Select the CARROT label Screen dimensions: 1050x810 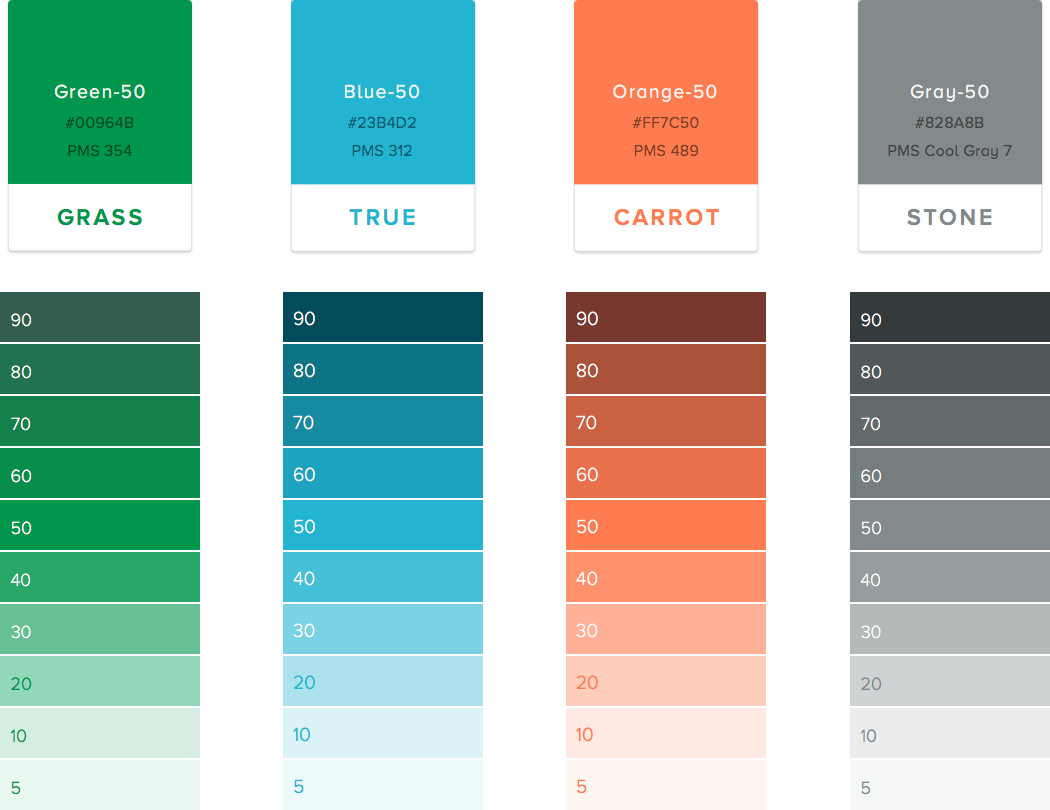coord(666,218)
